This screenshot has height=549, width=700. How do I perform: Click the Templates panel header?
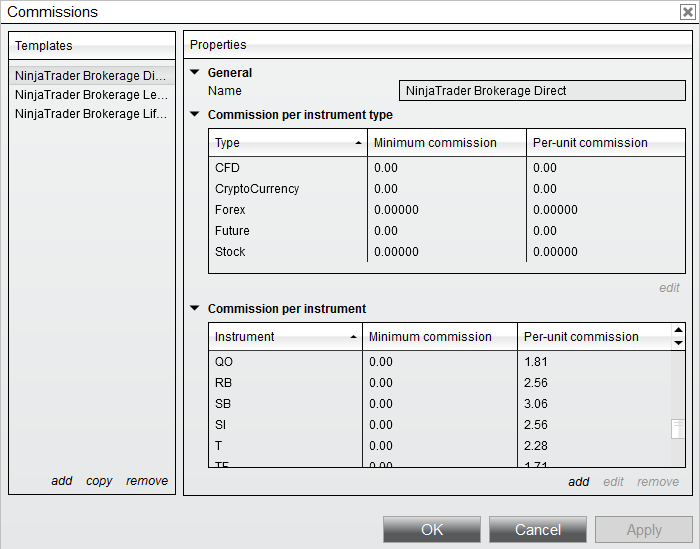(x=92, y=46)
